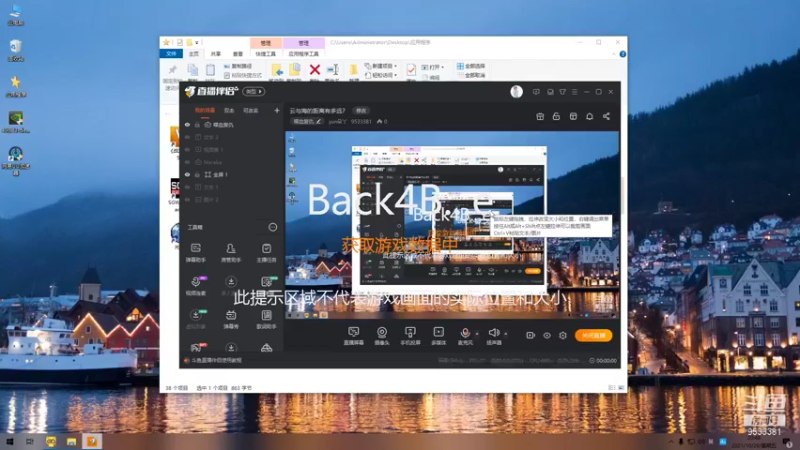Click 复制路径 in Explorer ribbon
This screenshot has width=800, height=450.
pos(238,66)
